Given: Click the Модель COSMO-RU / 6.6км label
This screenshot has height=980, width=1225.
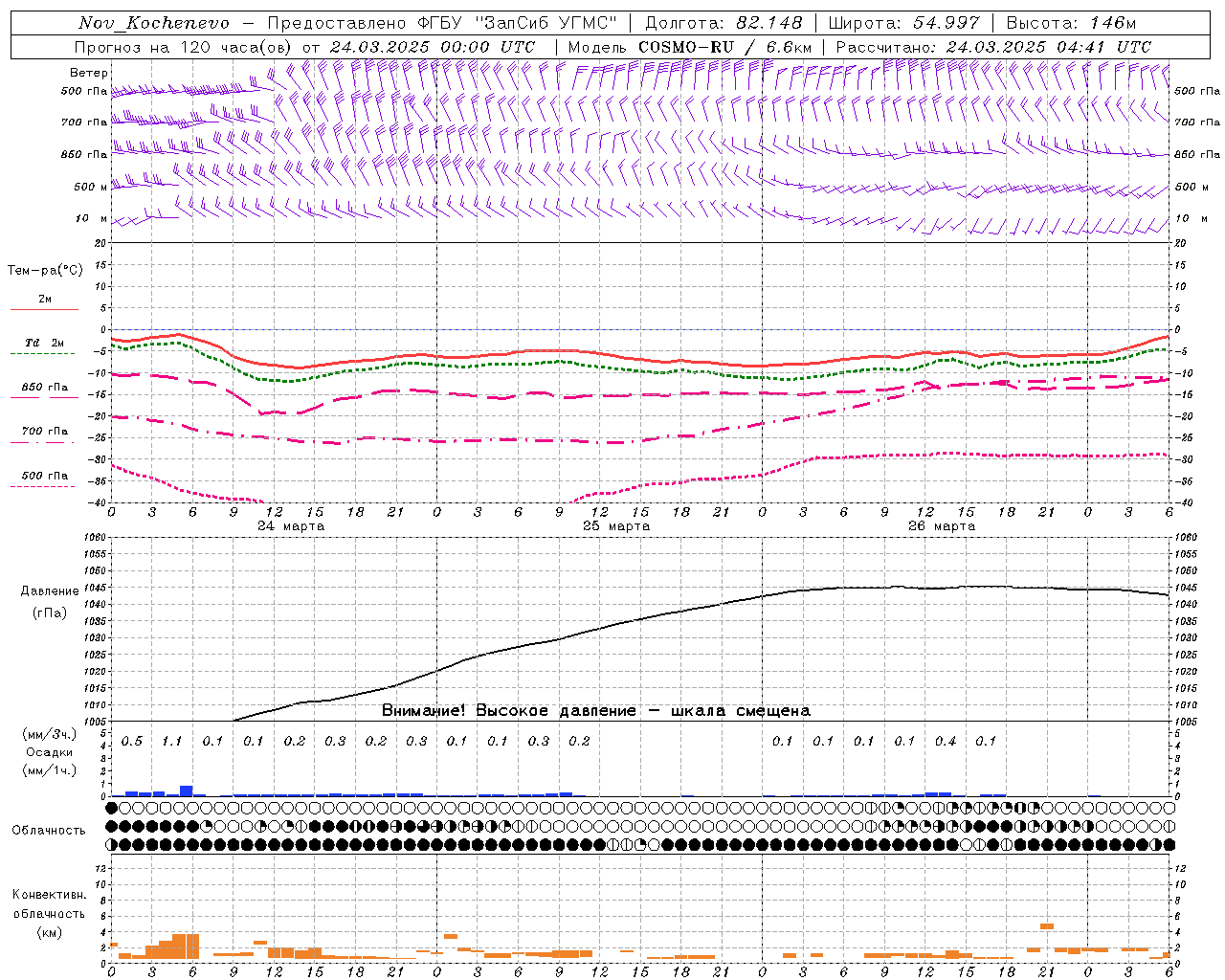Looking at the screenshot, I should (x=690, y=47).
